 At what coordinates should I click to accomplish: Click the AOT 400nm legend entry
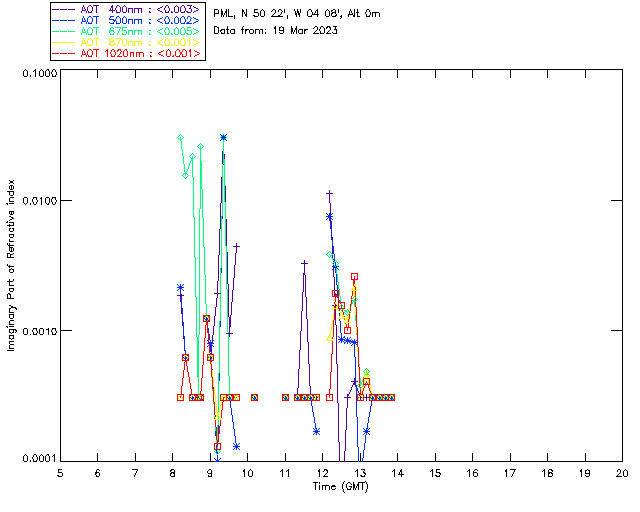[127, 9]
